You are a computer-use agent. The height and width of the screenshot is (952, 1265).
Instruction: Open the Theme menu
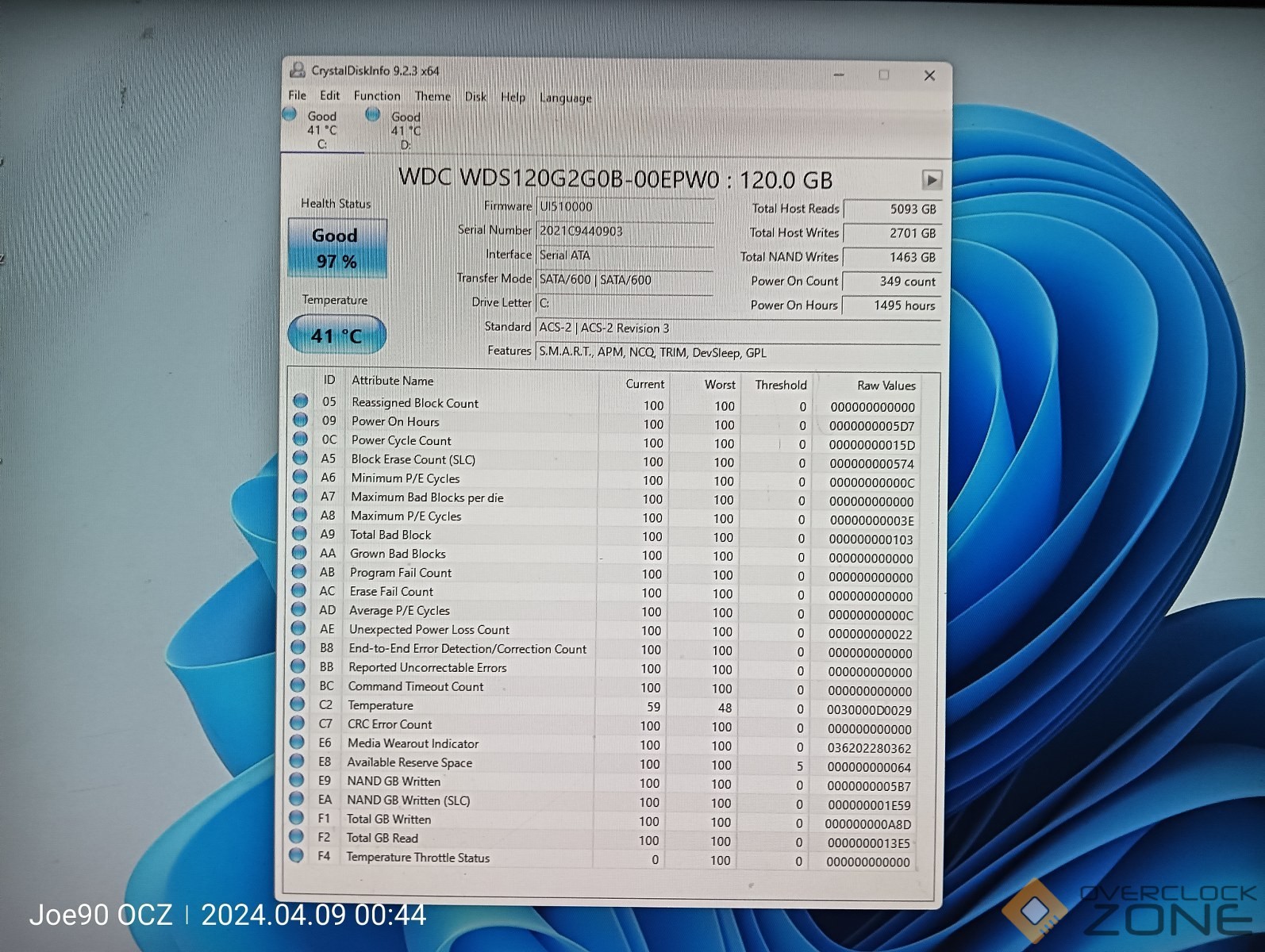(x=433, y=96)
